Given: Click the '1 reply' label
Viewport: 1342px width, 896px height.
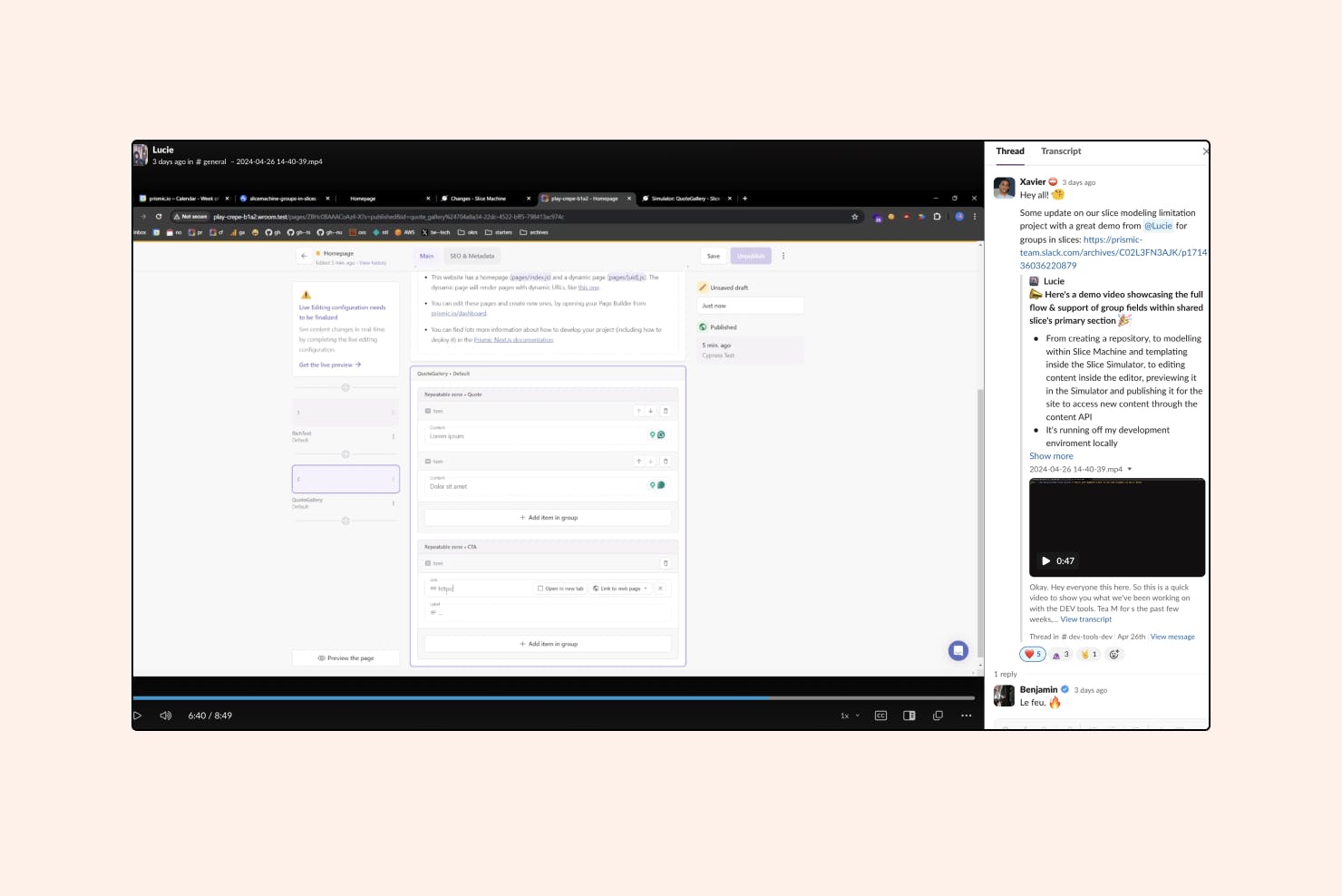Looking at the screenshot, I should tap(1006, 674).
